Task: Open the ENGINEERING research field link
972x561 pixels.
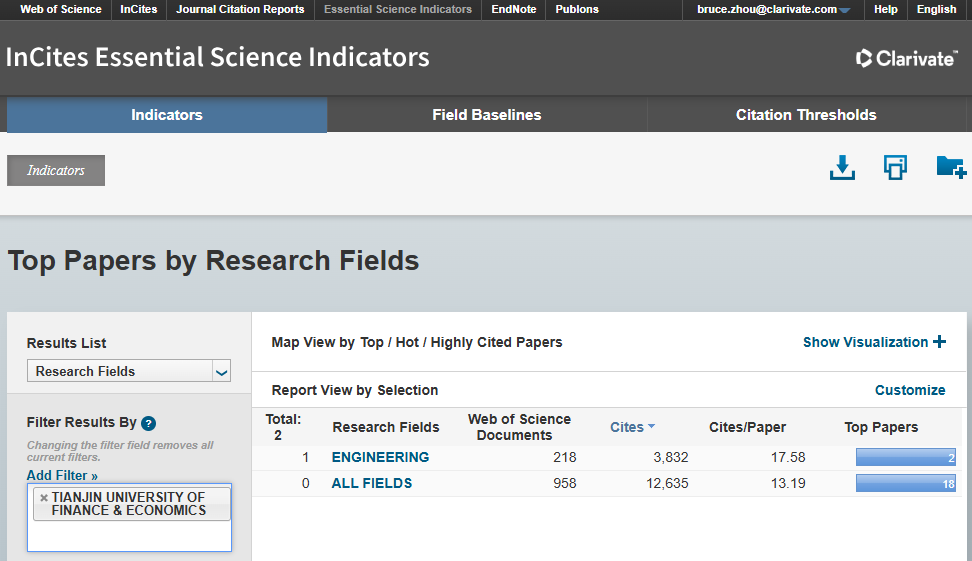Action: 380,457
